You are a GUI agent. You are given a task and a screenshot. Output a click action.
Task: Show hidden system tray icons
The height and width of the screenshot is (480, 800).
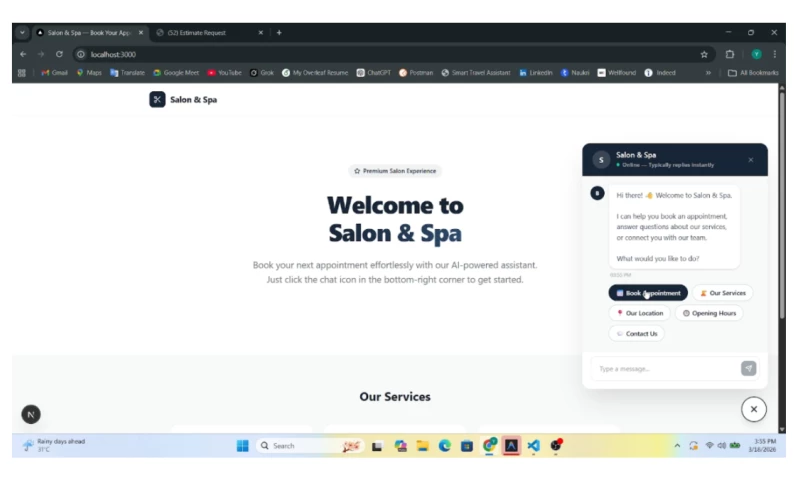pos(677,446)
